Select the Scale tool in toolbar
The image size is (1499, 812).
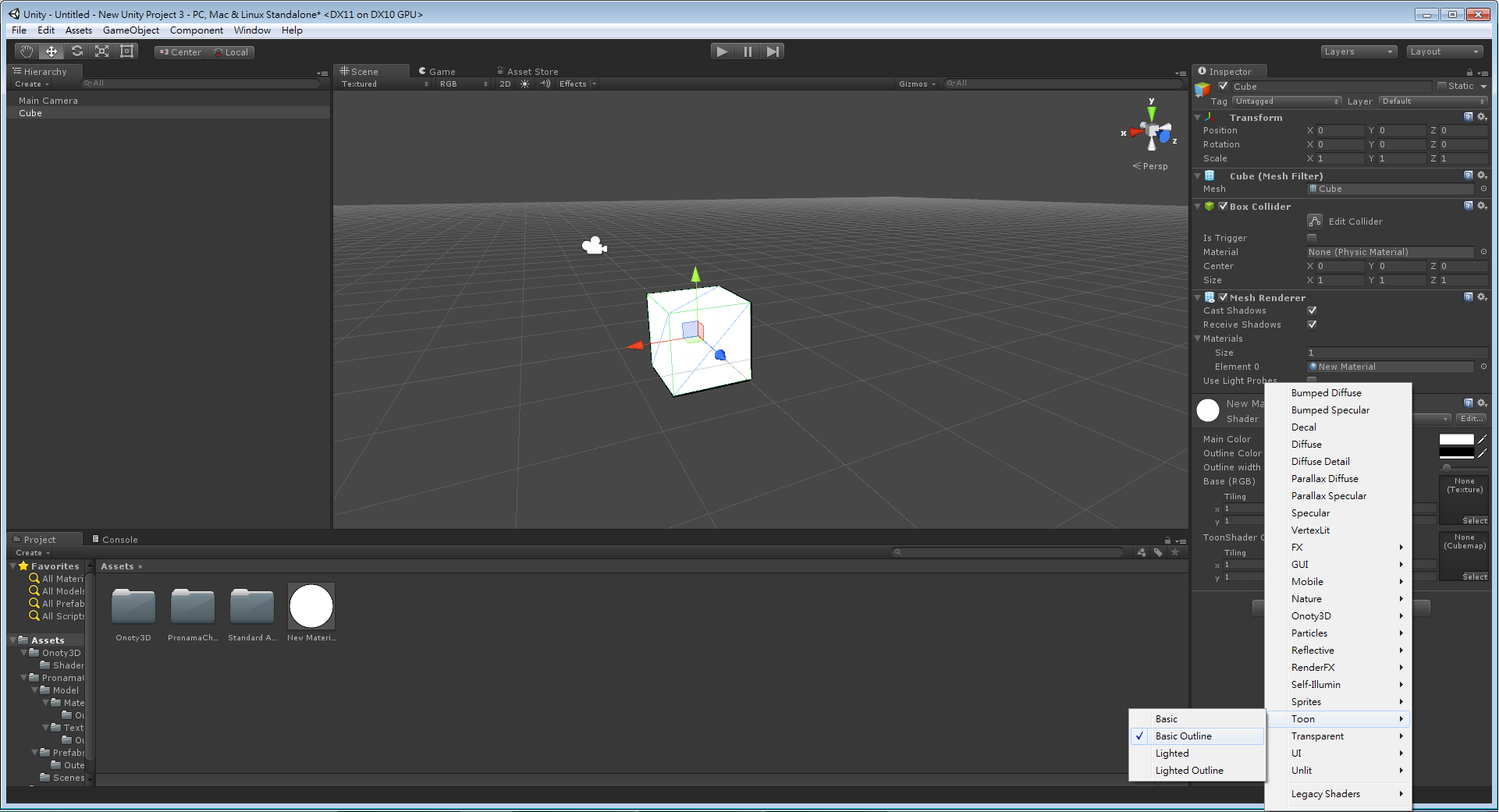click(x=101, y=51)
